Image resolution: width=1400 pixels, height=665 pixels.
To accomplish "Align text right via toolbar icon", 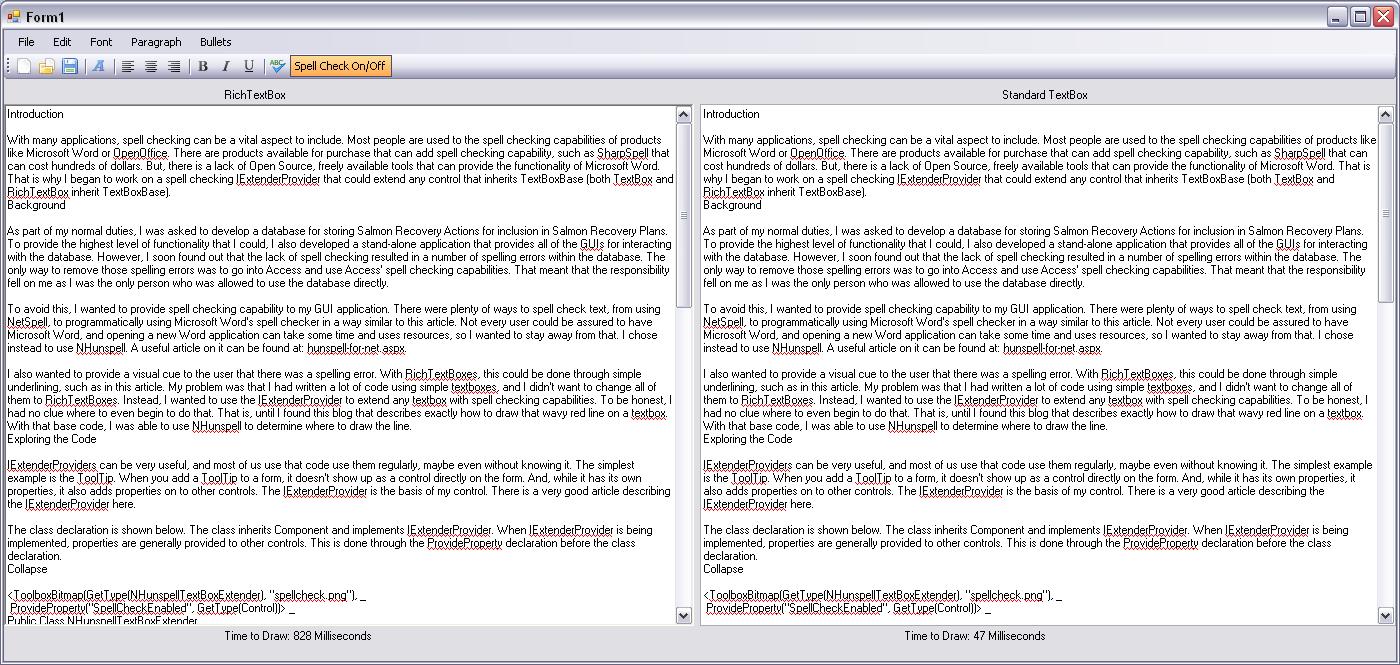I will 174,67.
